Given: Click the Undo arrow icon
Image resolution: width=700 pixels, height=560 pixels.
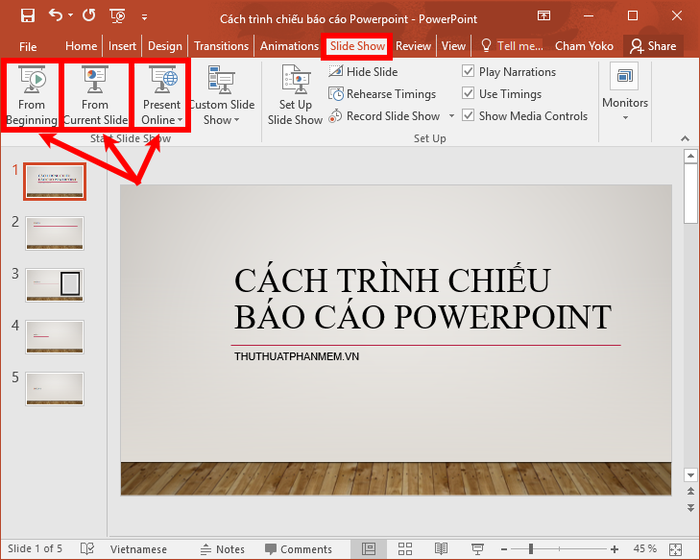Looking at the screenshot, I should point(56,16).
